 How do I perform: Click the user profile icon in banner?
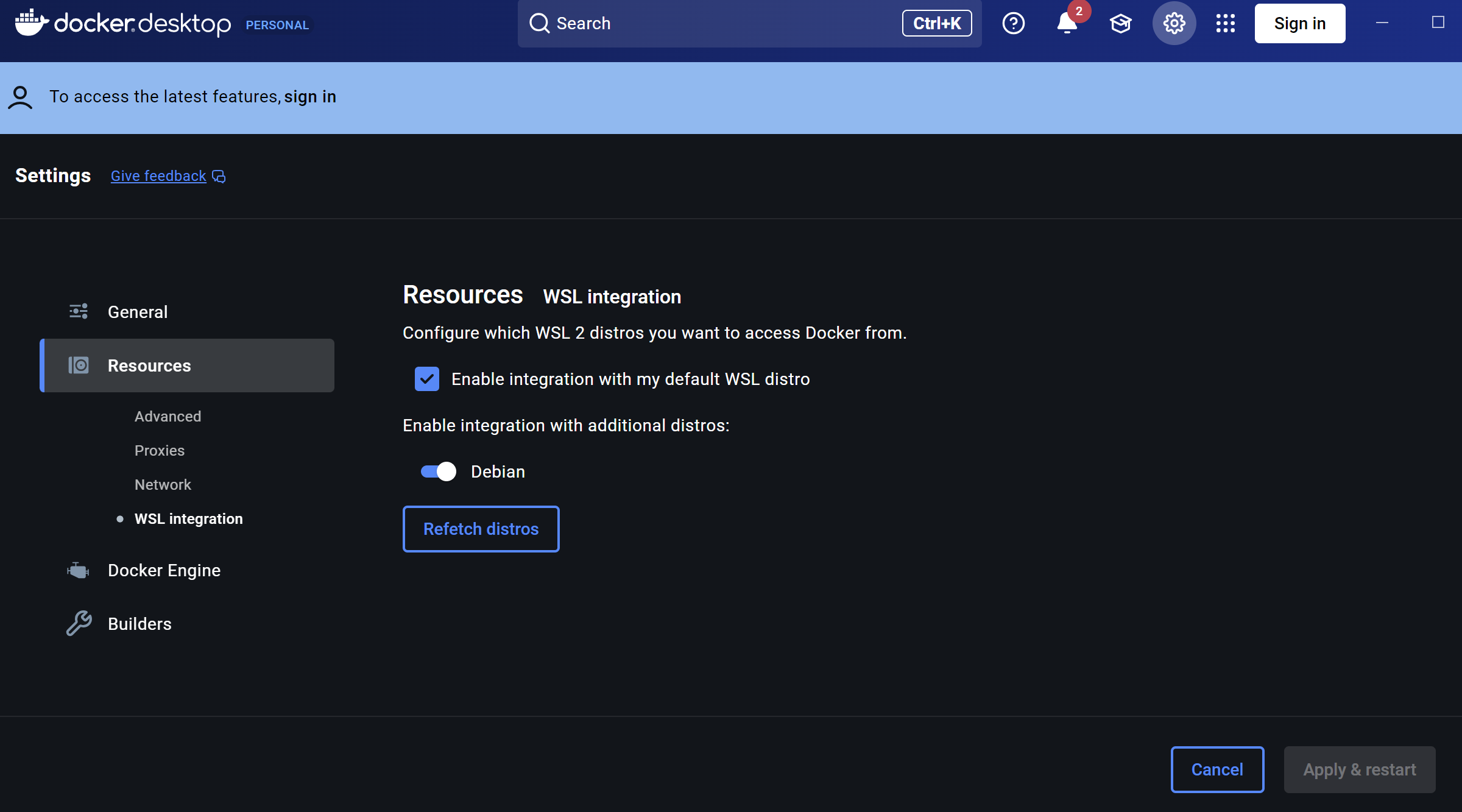(x=20, y=97)
